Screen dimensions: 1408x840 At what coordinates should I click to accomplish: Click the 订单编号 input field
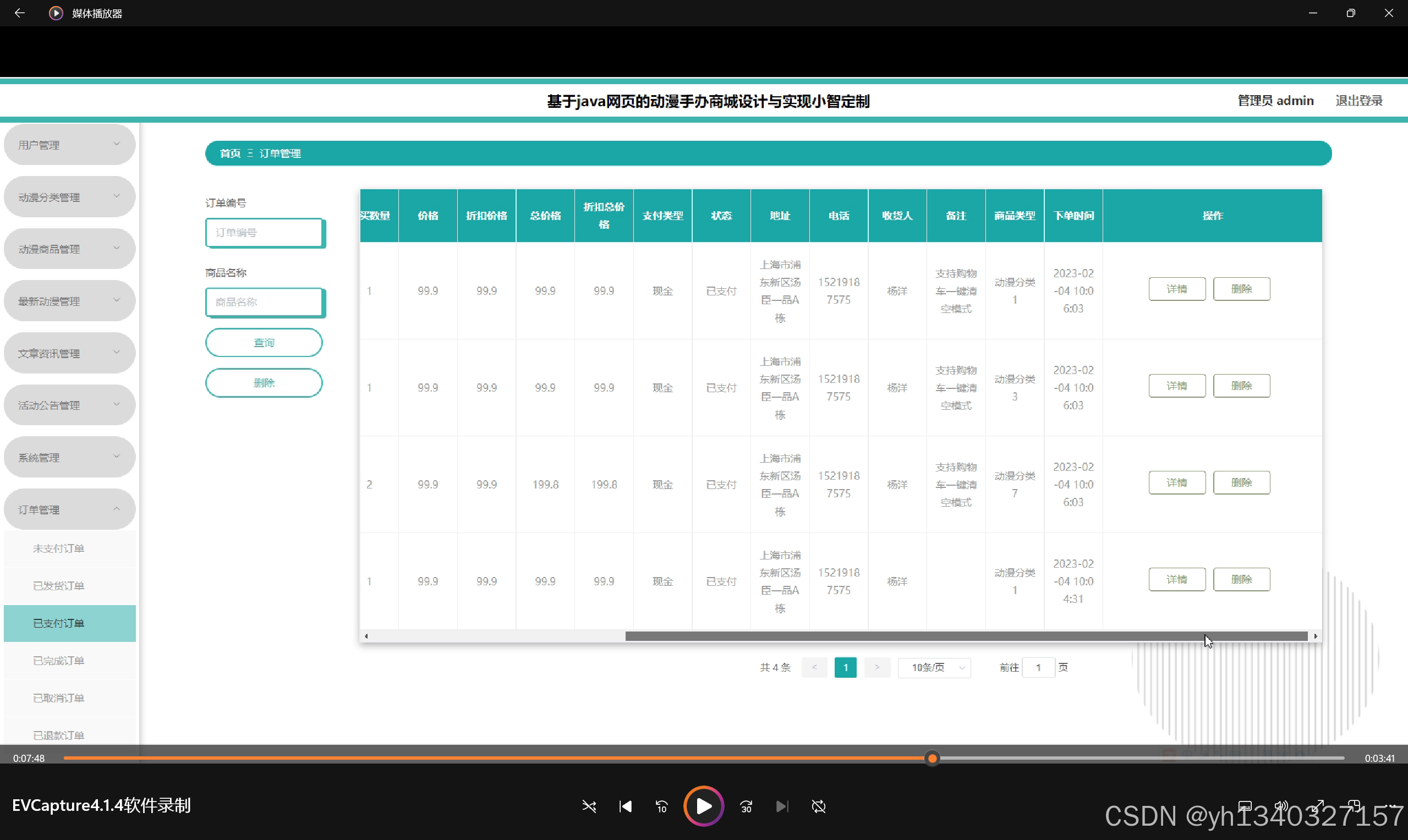pos(265,233)
